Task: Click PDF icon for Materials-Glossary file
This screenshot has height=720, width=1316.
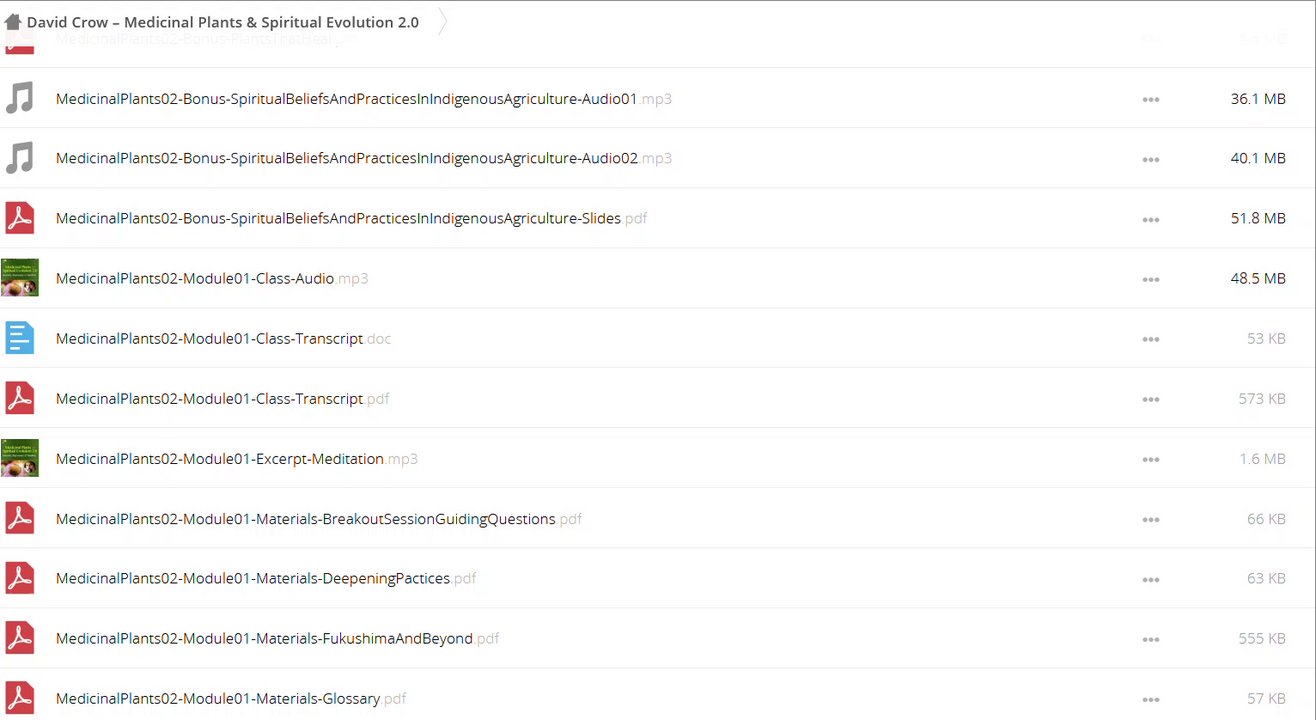Action: (20, 698)
